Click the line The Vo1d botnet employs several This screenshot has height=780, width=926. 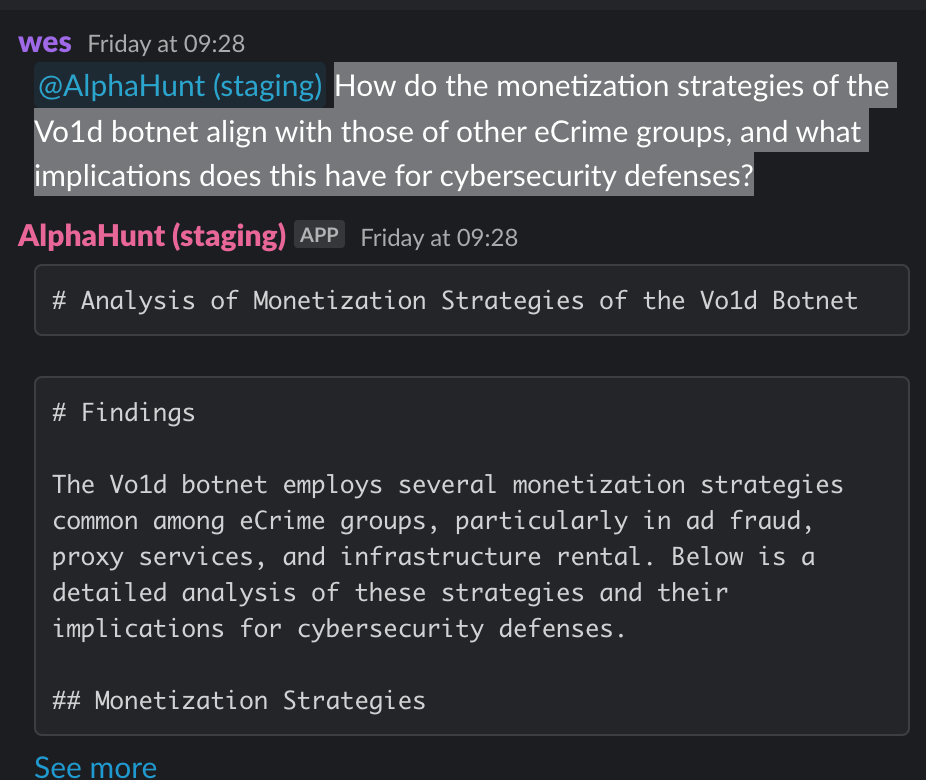[x=448, y=485]
